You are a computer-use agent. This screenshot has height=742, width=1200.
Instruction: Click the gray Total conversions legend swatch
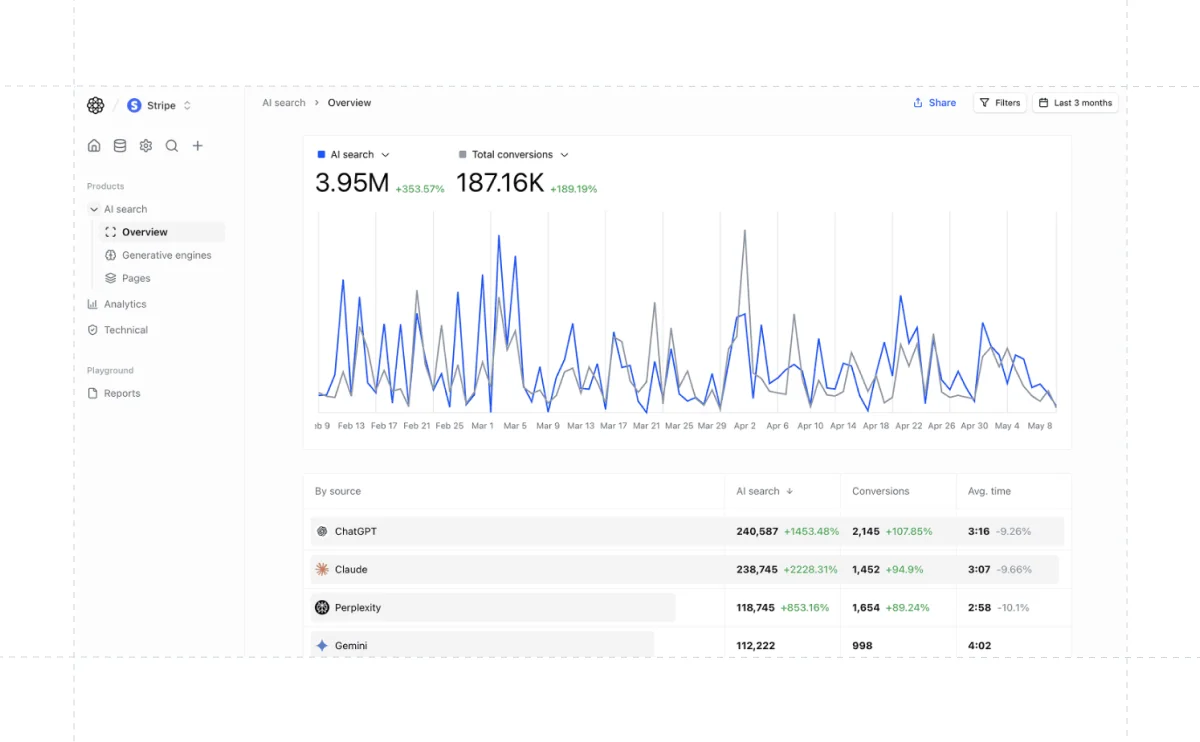click(462, 155)
